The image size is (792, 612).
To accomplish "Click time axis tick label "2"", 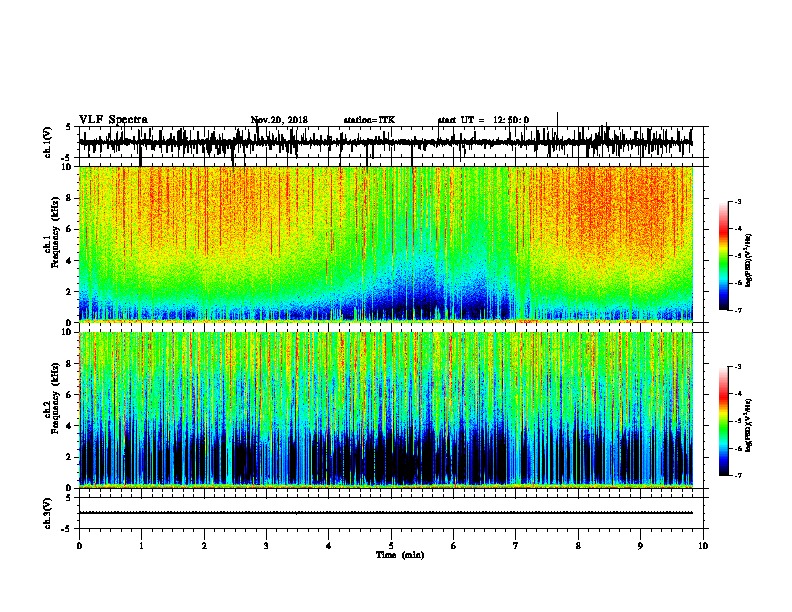I will [x=204, y=545].
